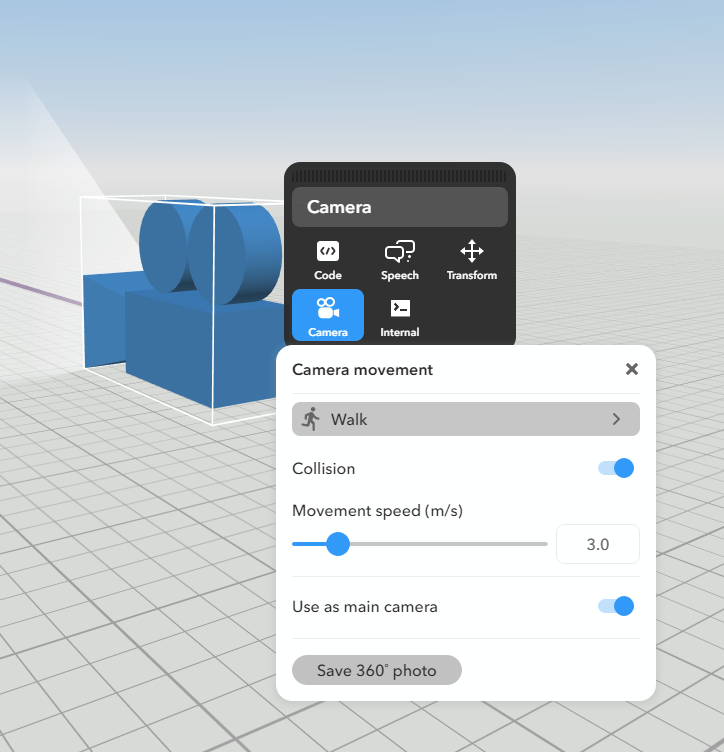Viewport: 724px width, 752px height.
Task: Open the Walk movement mode dropdown
Action: pos(465,419)
